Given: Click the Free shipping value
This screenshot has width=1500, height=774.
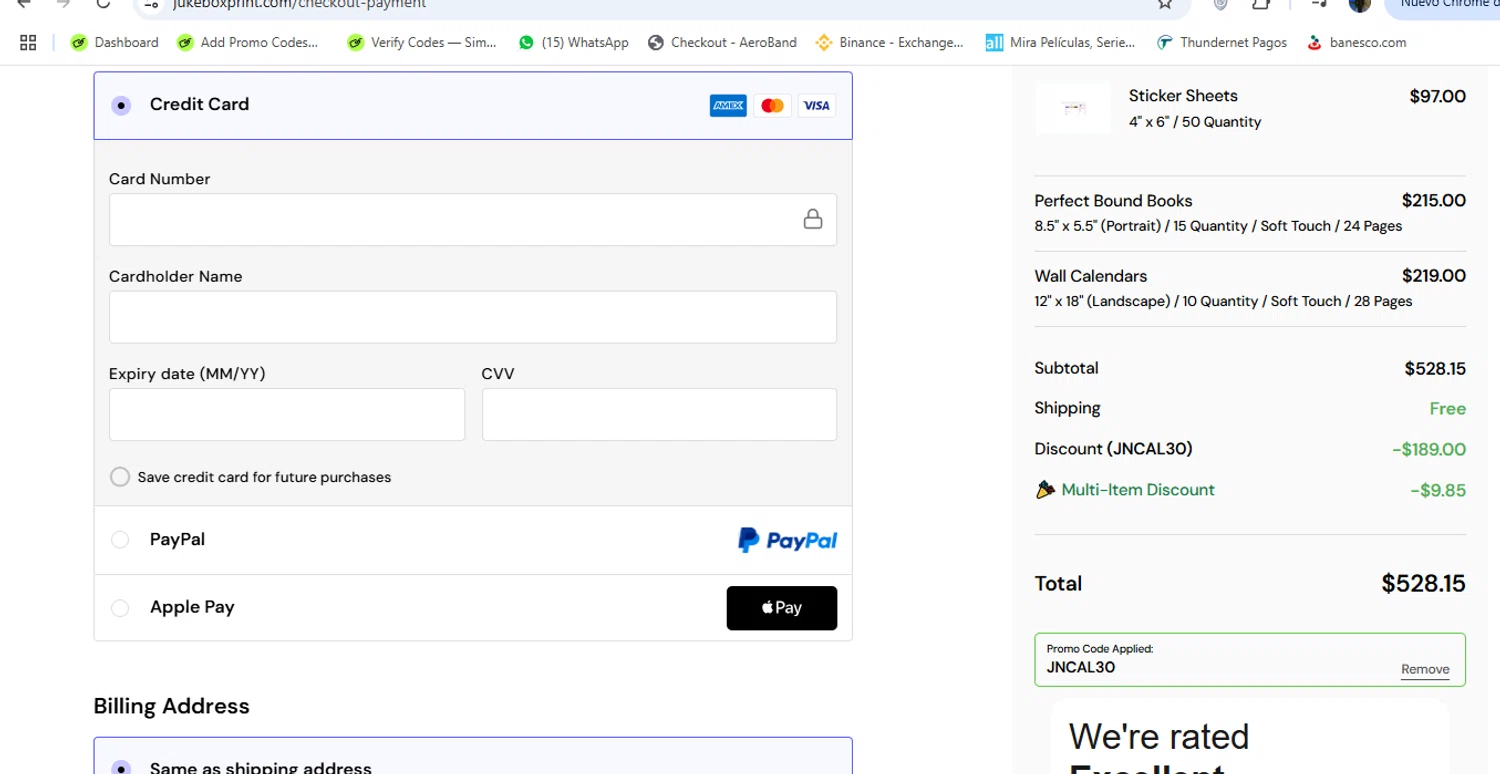Looking at the screenshot, I should [1447, 409].
